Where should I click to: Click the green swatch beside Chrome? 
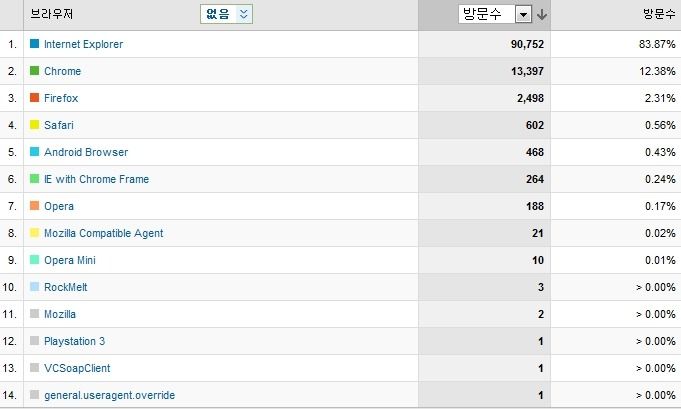[34, 70]
